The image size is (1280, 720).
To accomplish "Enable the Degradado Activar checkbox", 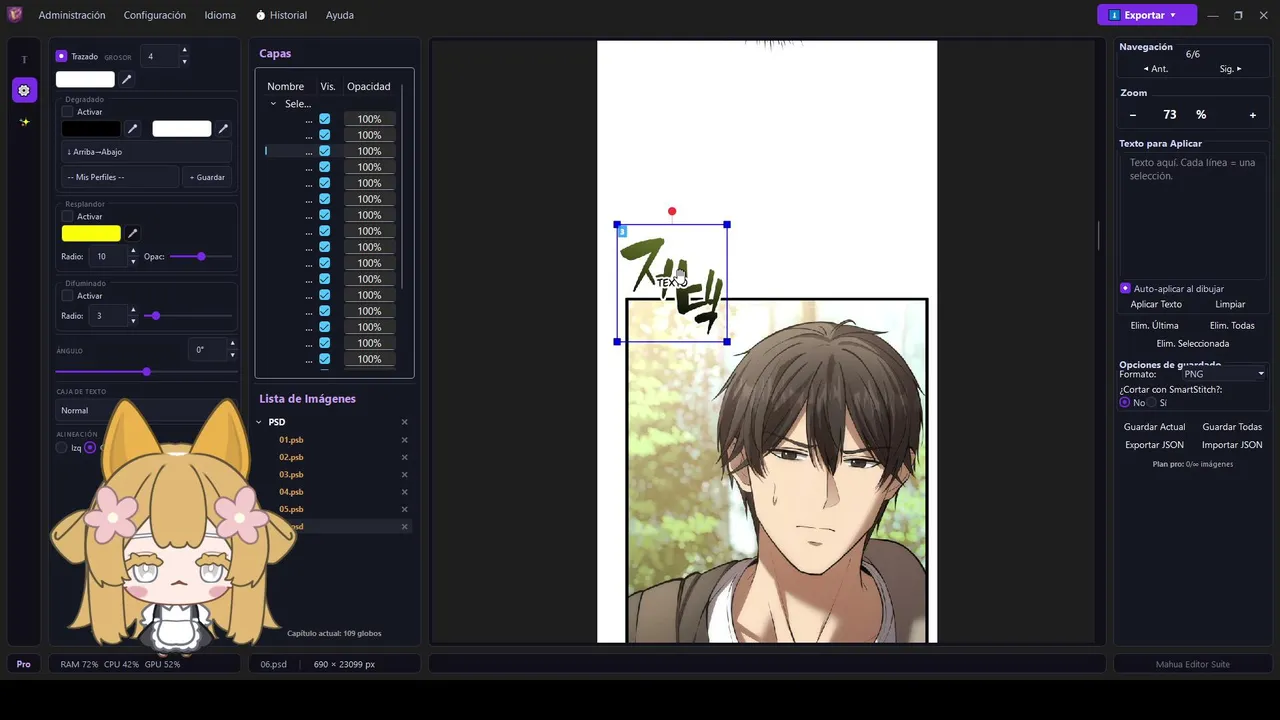I will (x=68, y=112).
